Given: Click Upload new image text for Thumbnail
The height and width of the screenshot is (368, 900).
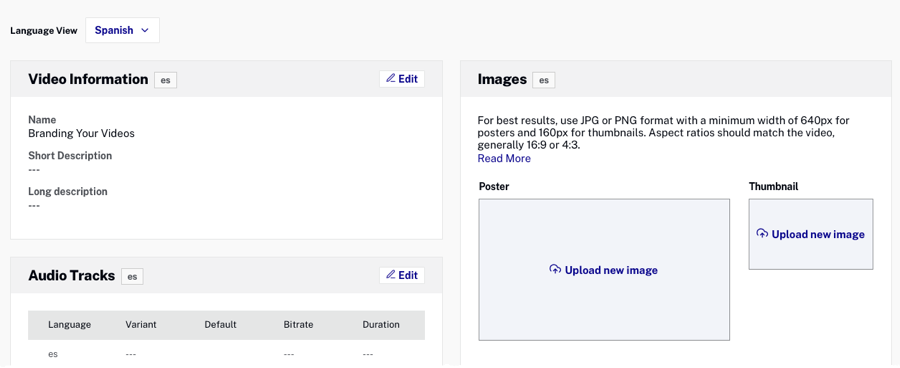Looking at the screenshot, I should [818, 234].
